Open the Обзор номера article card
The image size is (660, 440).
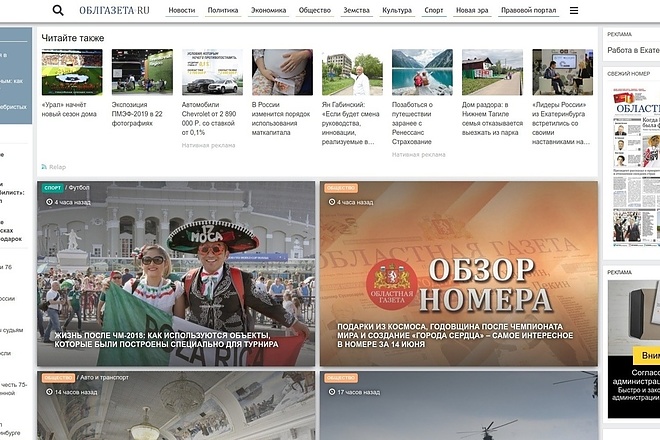pos(459,274)
